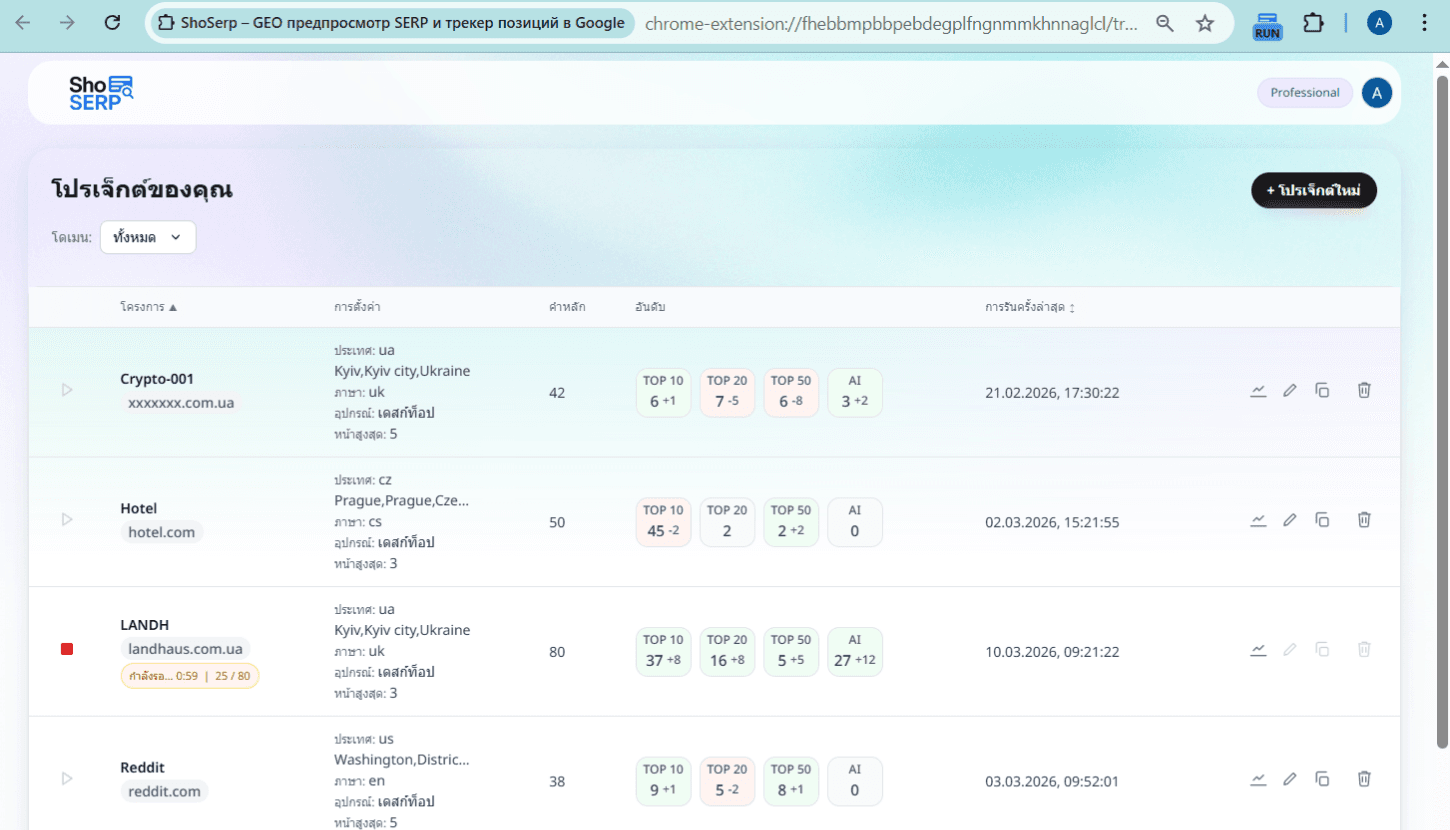1450x830 pixels.
Task: Open the browser zoom magnifier icon
Action: click(x=1164, y=23)
